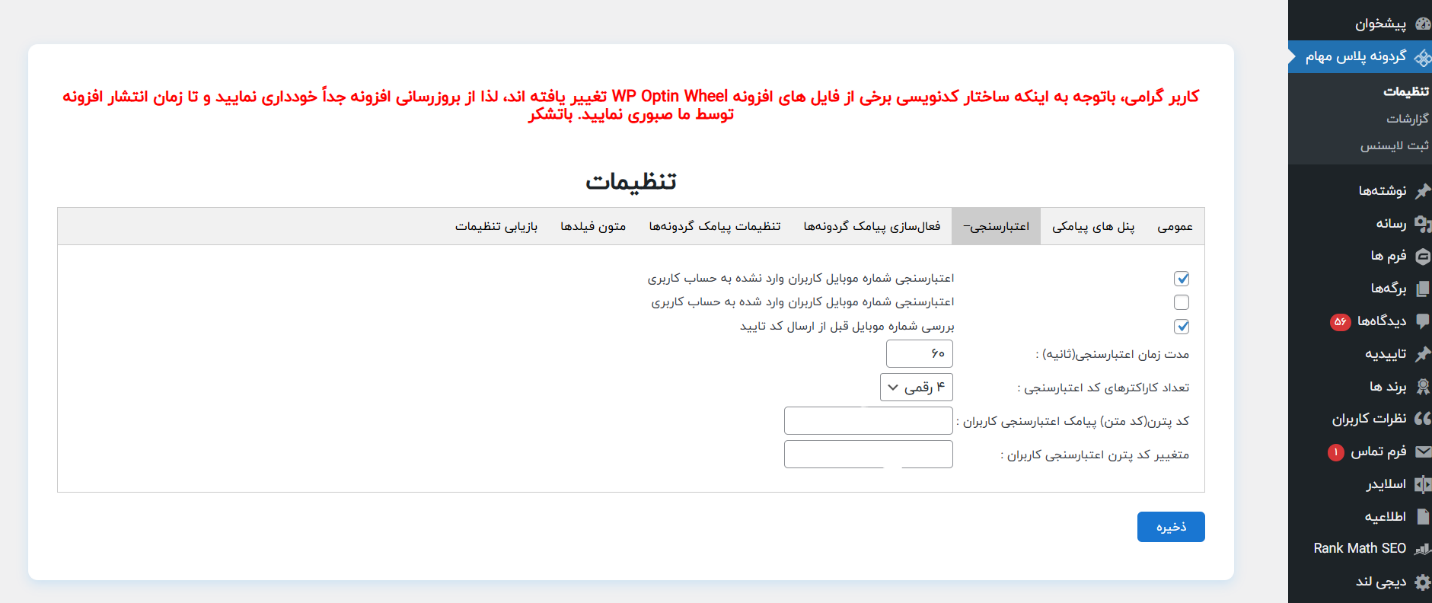Click the برگه‌ها pages icon
Viewport: 1432px width, 603px height.
[x=1422, y=289]
